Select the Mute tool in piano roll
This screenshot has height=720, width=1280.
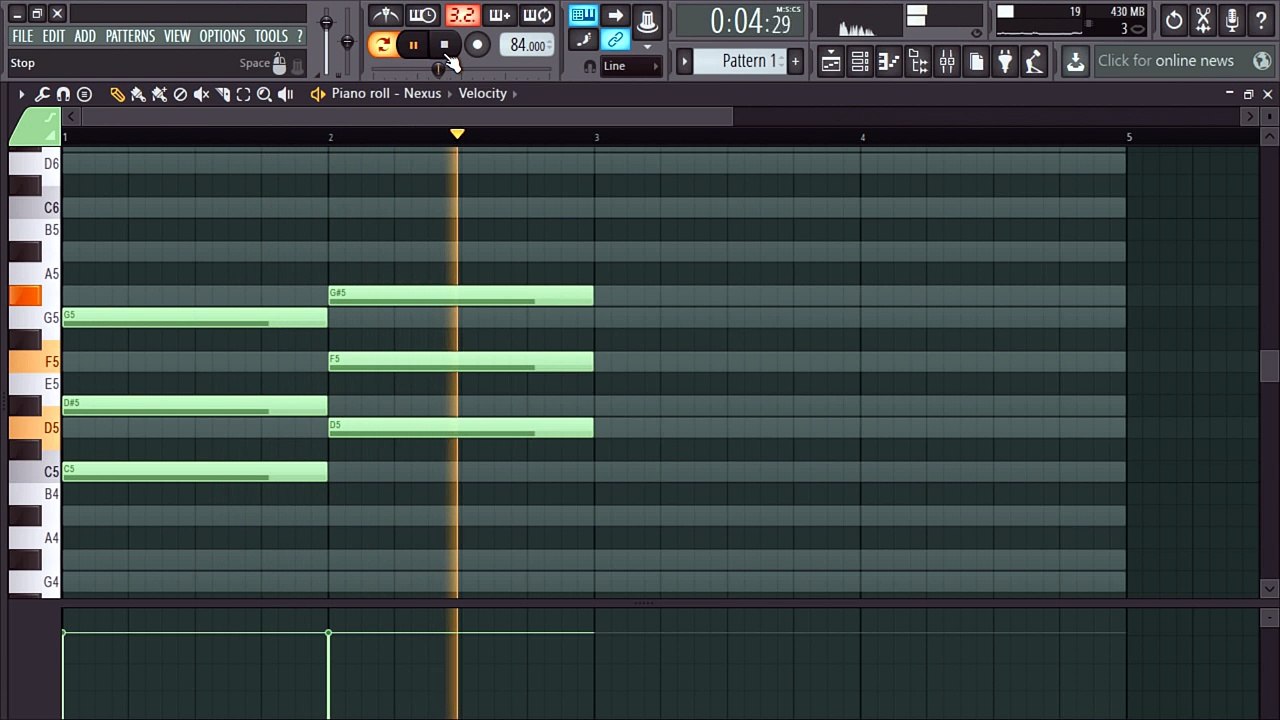click(x=201, y=94)
